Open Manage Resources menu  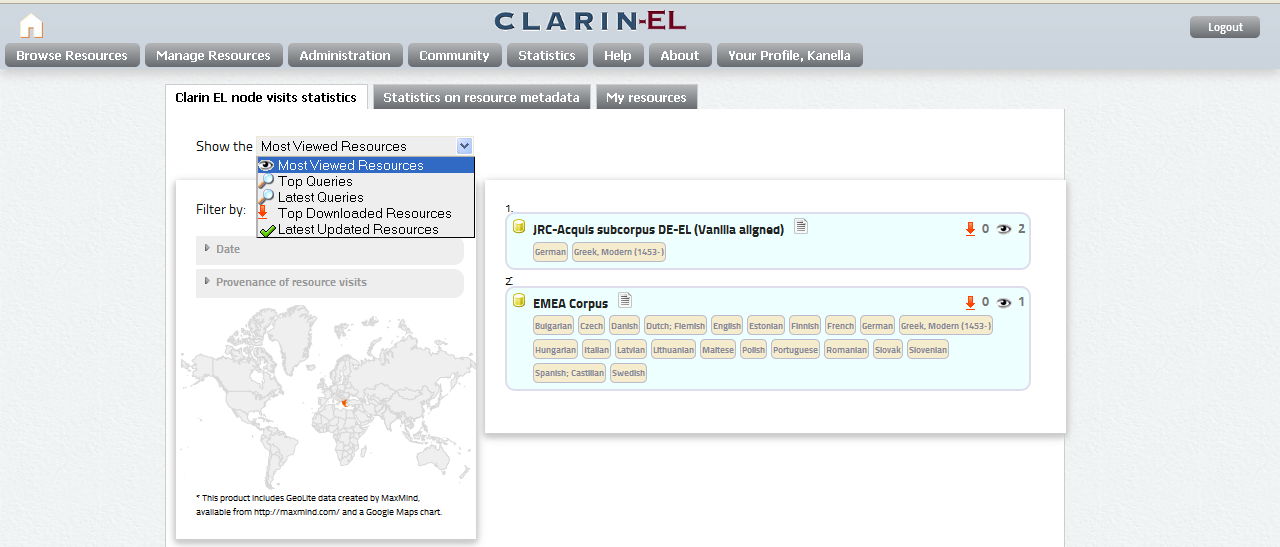point(214,55)
